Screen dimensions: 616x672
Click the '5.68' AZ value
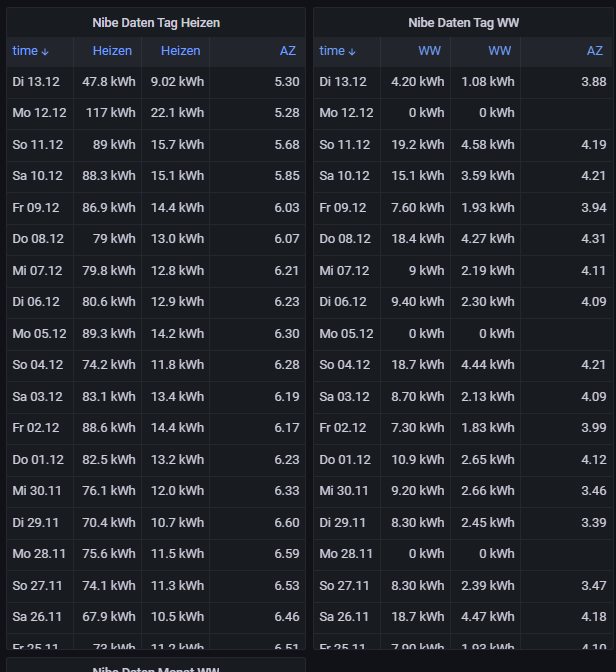tap(287, 144)
